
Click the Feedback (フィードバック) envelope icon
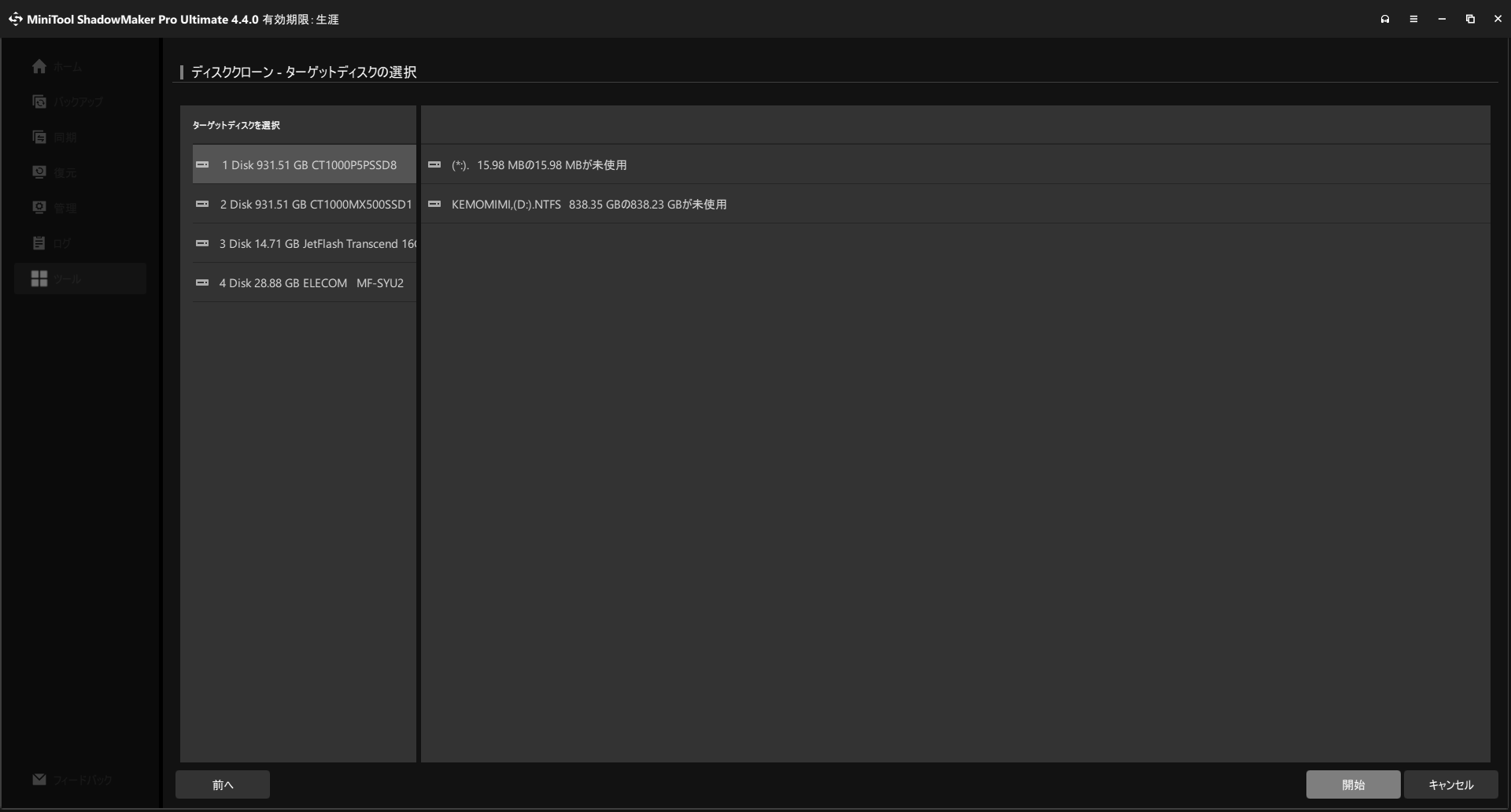pos(39,779)
